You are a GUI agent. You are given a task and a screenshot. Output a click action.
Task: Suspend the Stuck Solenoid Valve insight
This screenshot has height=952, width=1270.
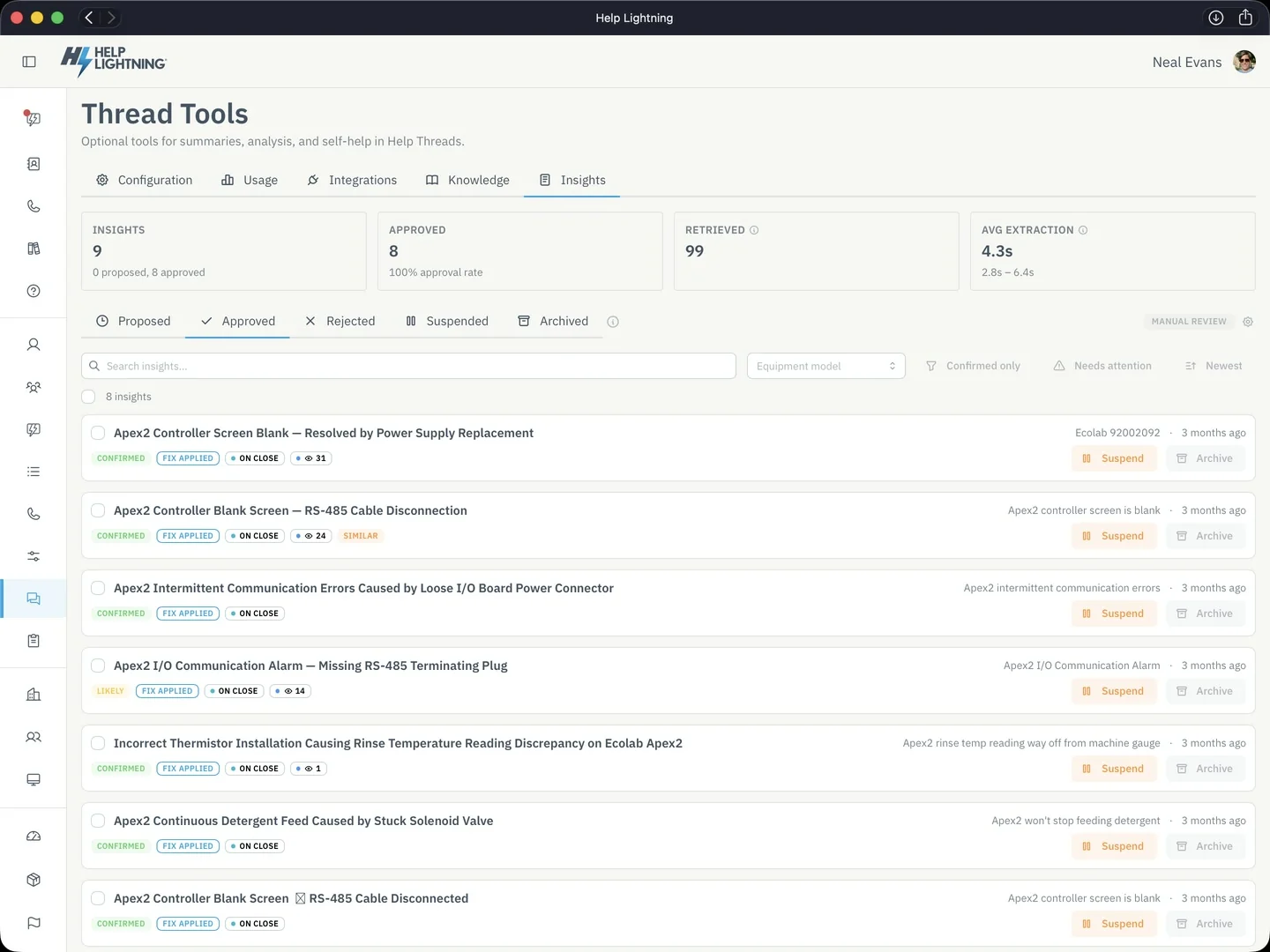[1114, 846]
